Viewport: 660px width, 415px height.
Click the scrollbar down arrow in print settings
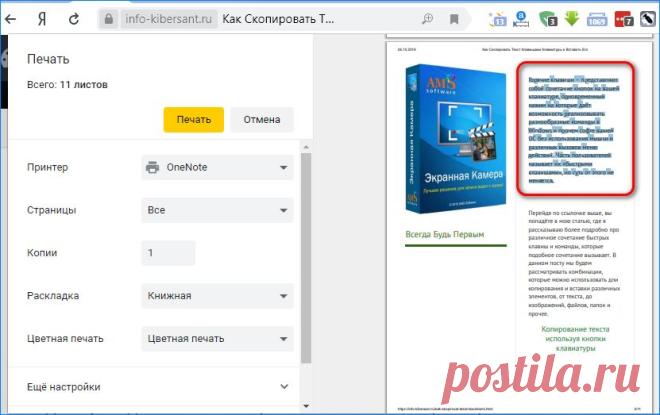(306, 406)
